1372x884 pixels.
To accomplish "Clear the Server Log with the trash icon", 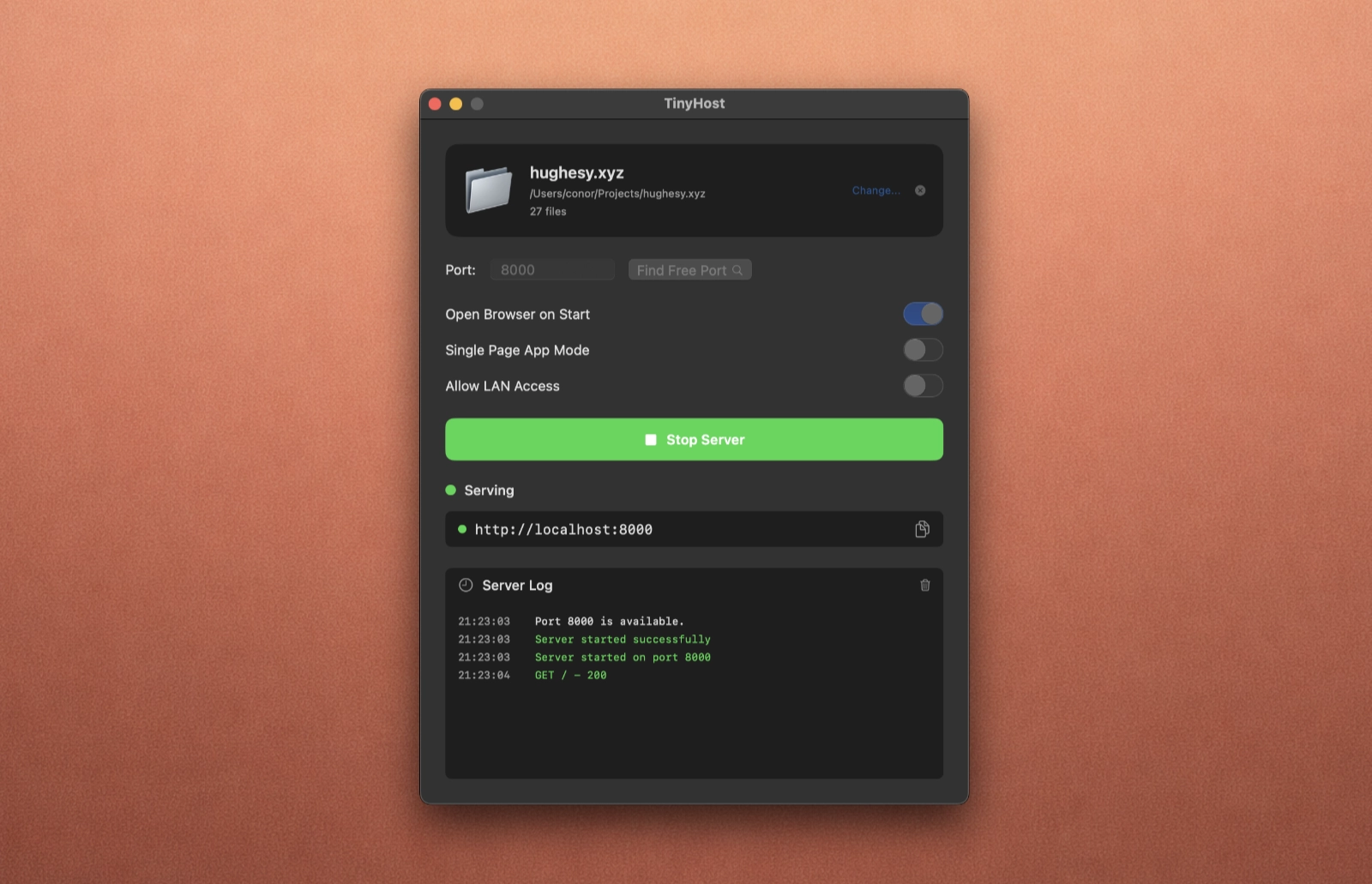I will (x=924, y=586).
